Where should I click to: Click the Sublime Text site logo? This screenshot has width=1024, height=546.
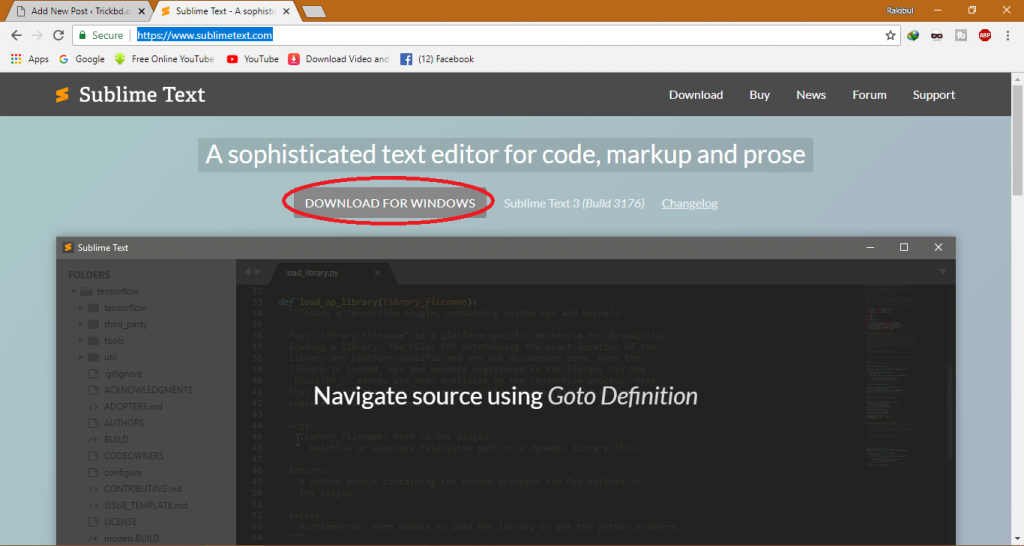coord(130,95)
